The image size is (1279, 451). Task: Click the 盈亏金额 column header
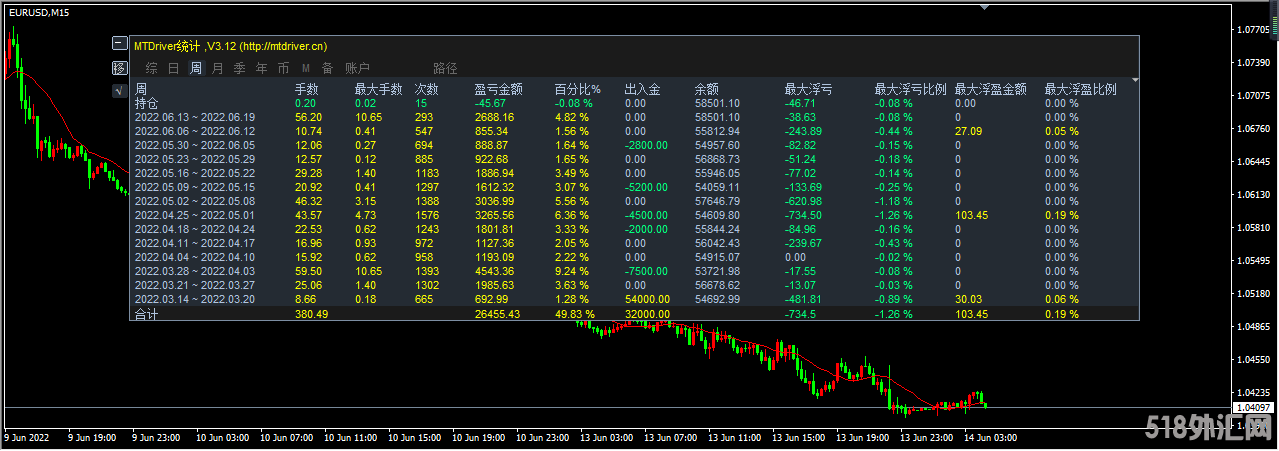pyautogui.click(x=497, y=89)
